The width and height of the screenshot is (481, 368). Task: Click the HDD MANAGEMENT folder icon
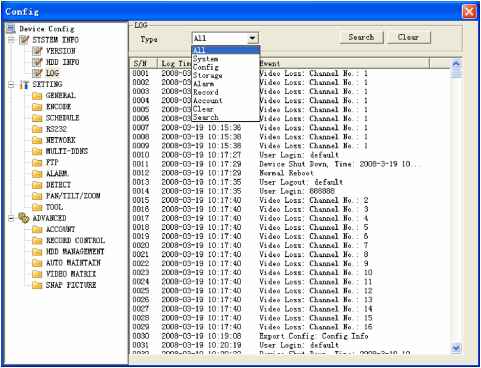click(x=37, y=252)
